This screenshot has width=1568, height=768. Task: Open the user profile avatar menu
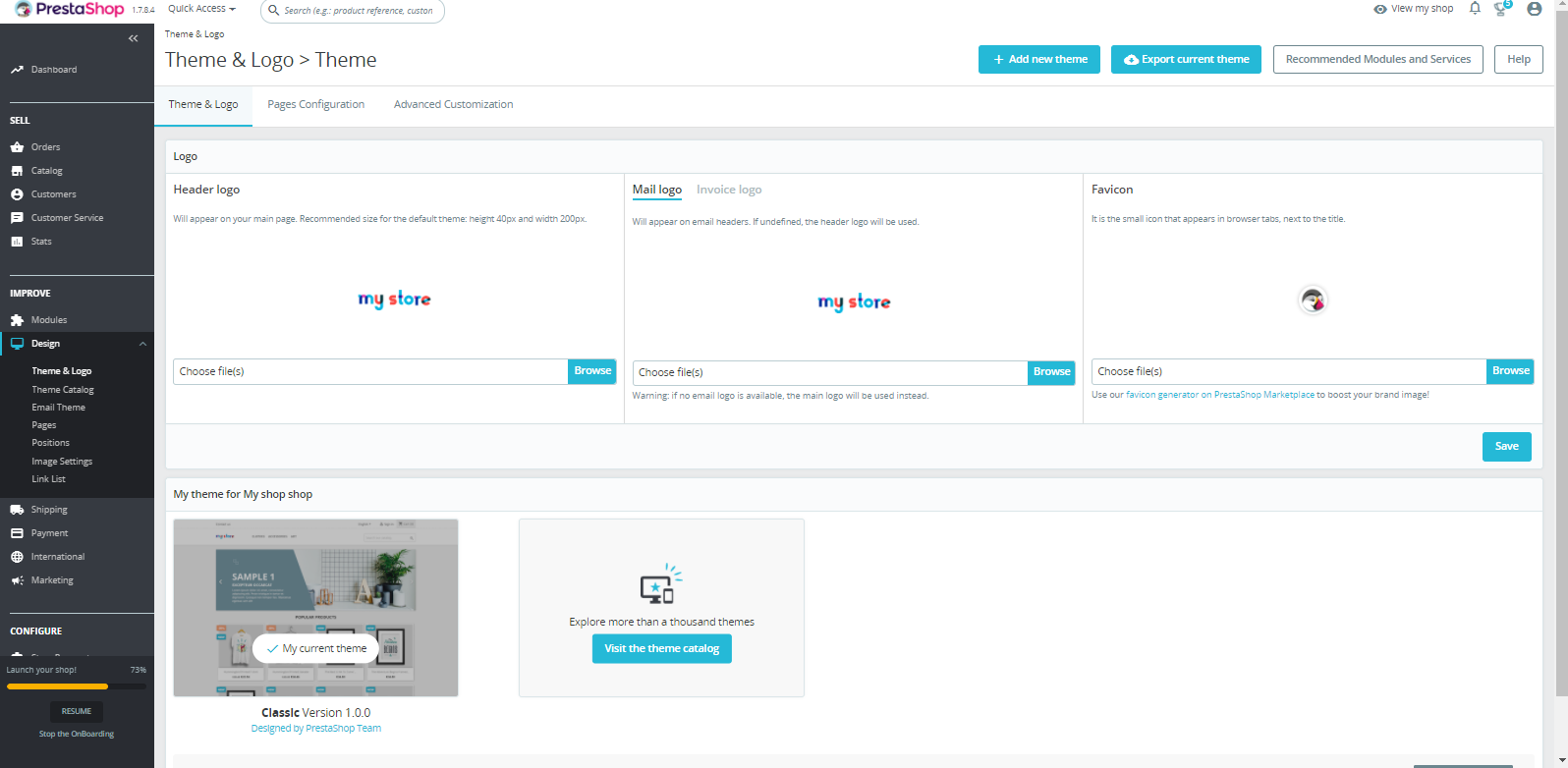click(x=1534, y=9)
